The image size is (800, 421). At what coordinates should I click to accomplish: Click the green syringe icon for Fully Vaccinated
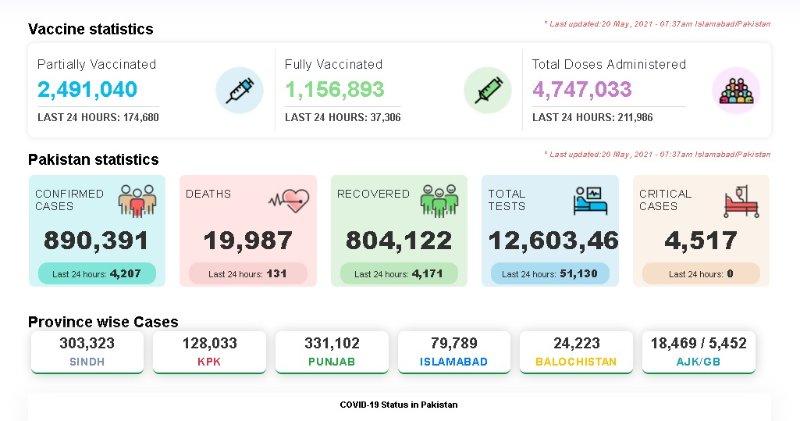(487, 91)
